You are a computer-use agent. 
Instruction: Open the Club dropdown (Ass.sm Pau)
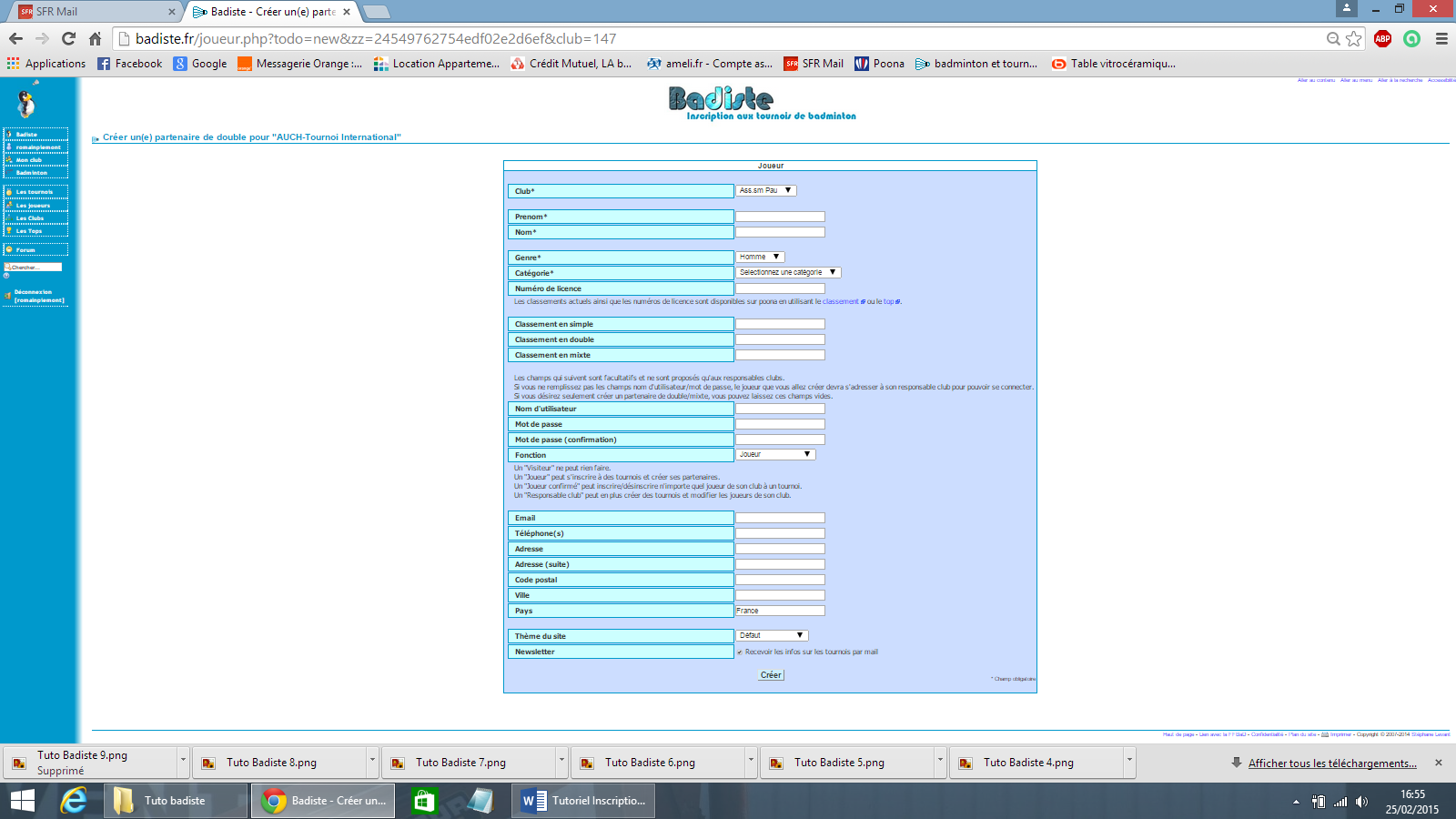point(766,190)
